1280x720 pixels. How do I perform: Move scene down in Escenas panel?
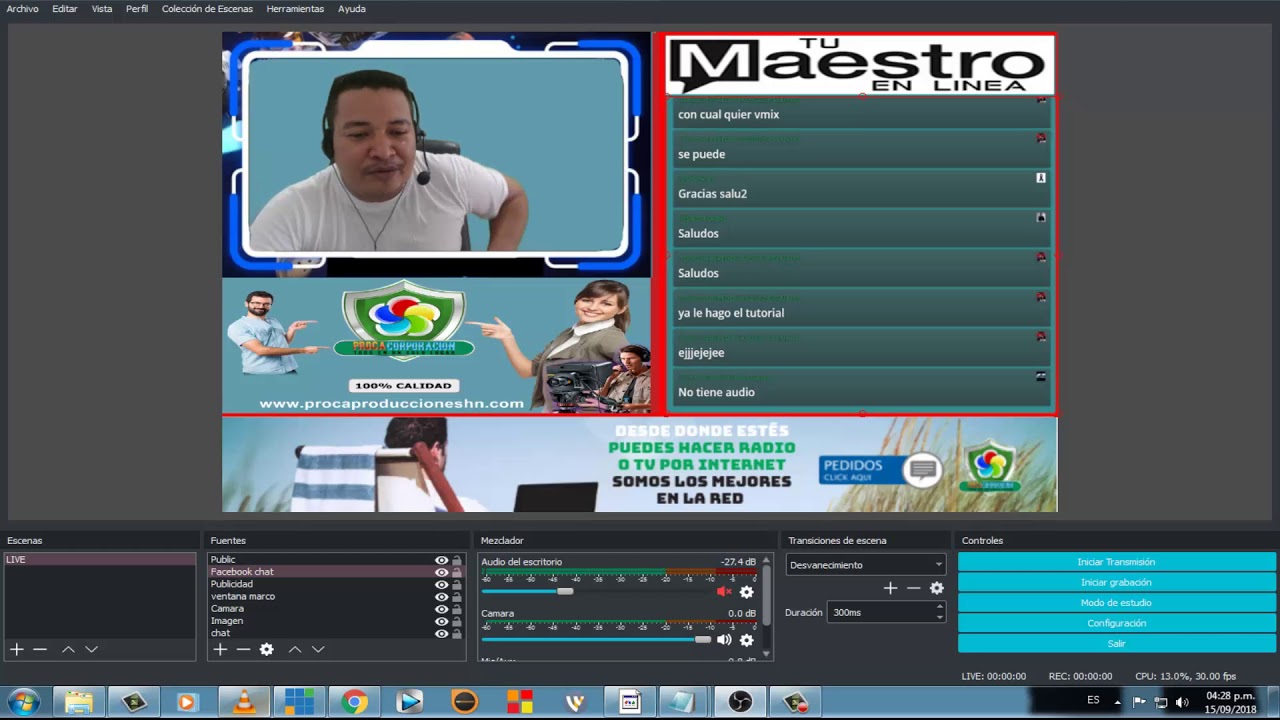click(x=91, y=649)
